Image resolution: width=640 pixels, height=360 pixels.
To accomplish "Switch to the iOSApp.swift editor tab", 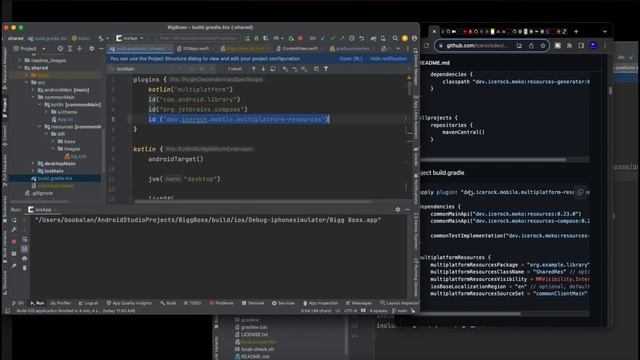I will [195, 49].
